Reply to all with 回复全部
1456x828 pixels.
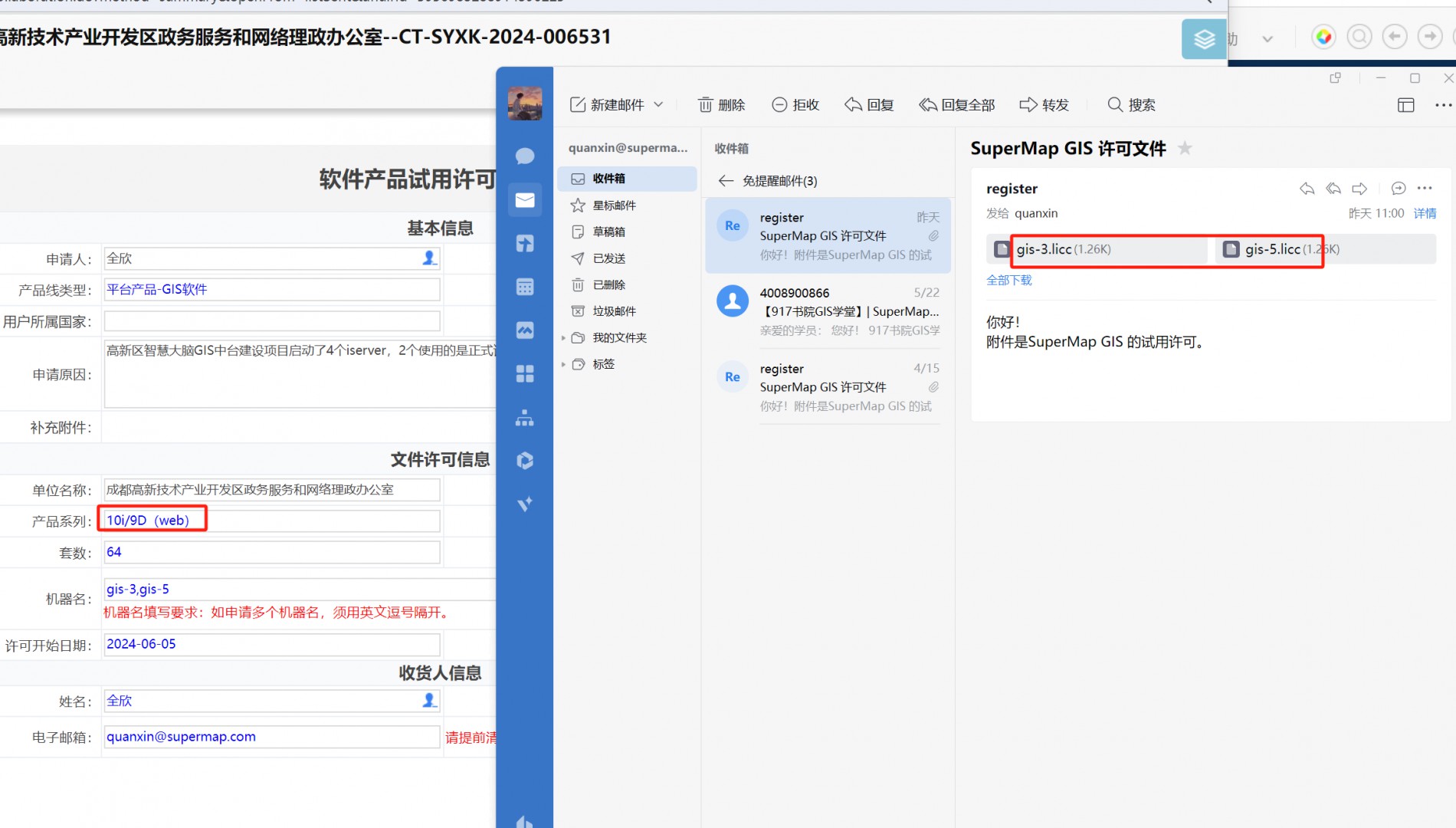(x=957, y=105)
